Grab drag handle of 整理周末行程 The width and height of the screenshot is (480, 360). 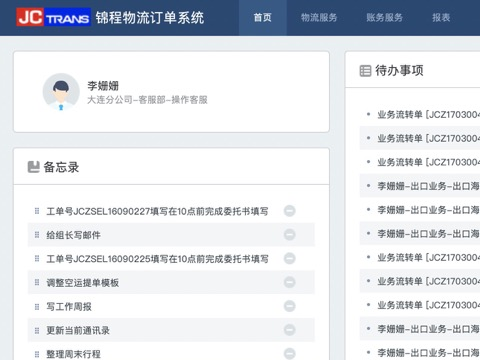coord(37,354)
